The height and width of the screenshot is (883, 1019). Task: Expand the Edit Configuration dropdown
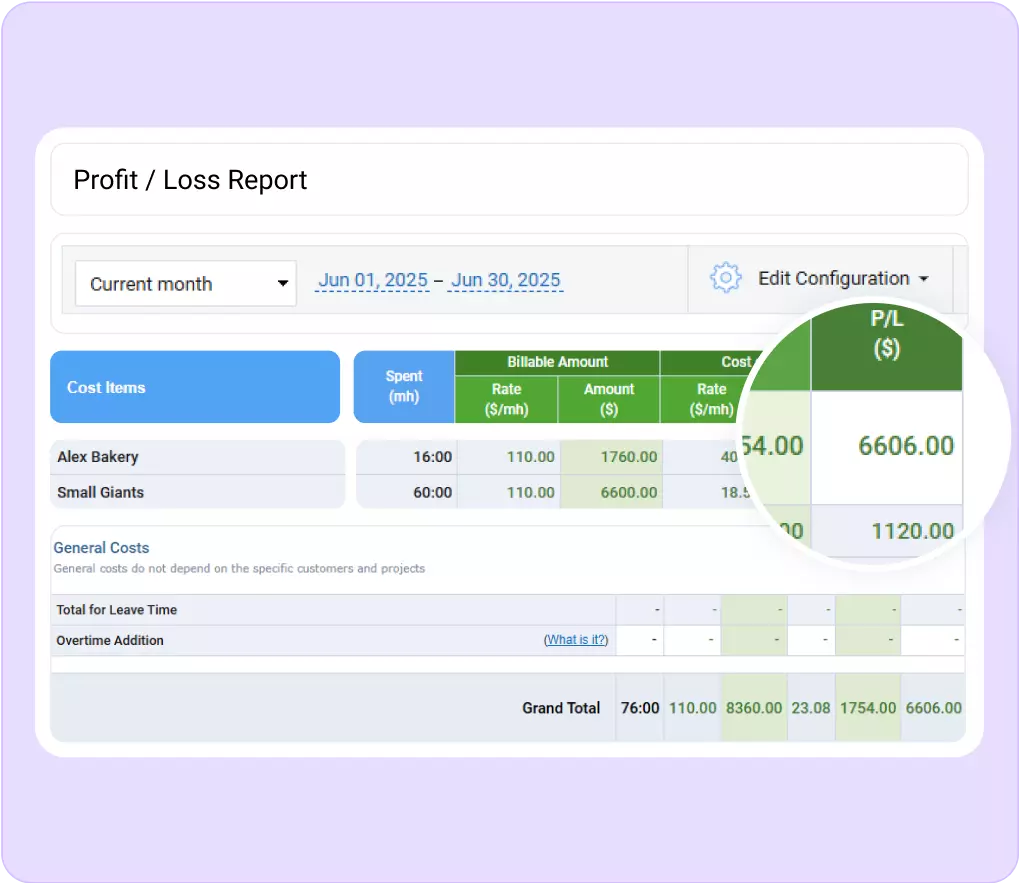click(x=843, y=278)
